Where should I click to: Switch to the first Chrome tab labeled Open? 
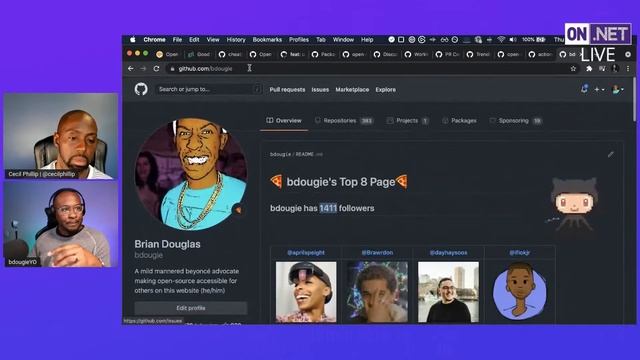pos(168,54)
